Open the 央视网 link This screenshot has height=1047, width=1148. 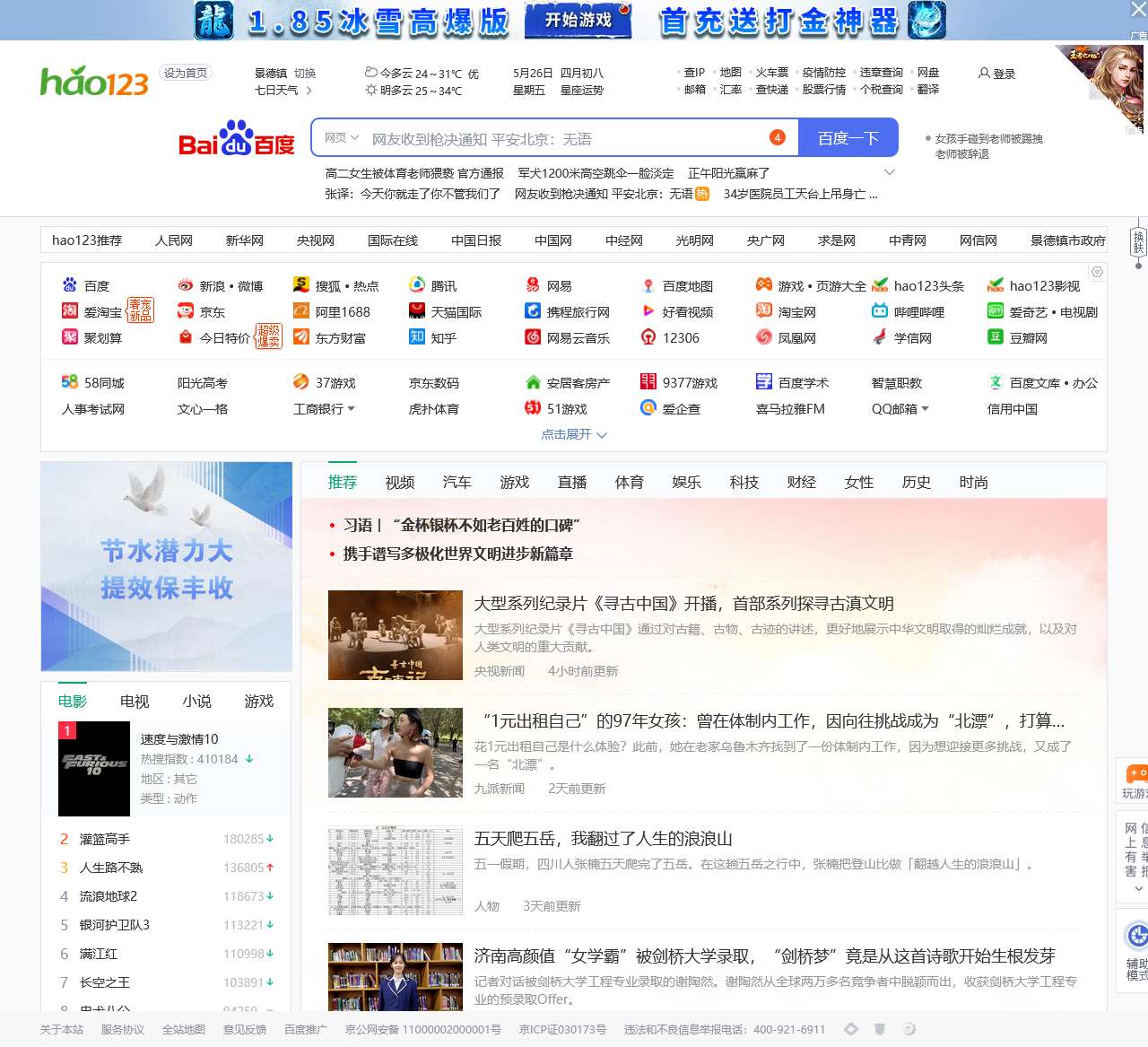pos(316,240)
